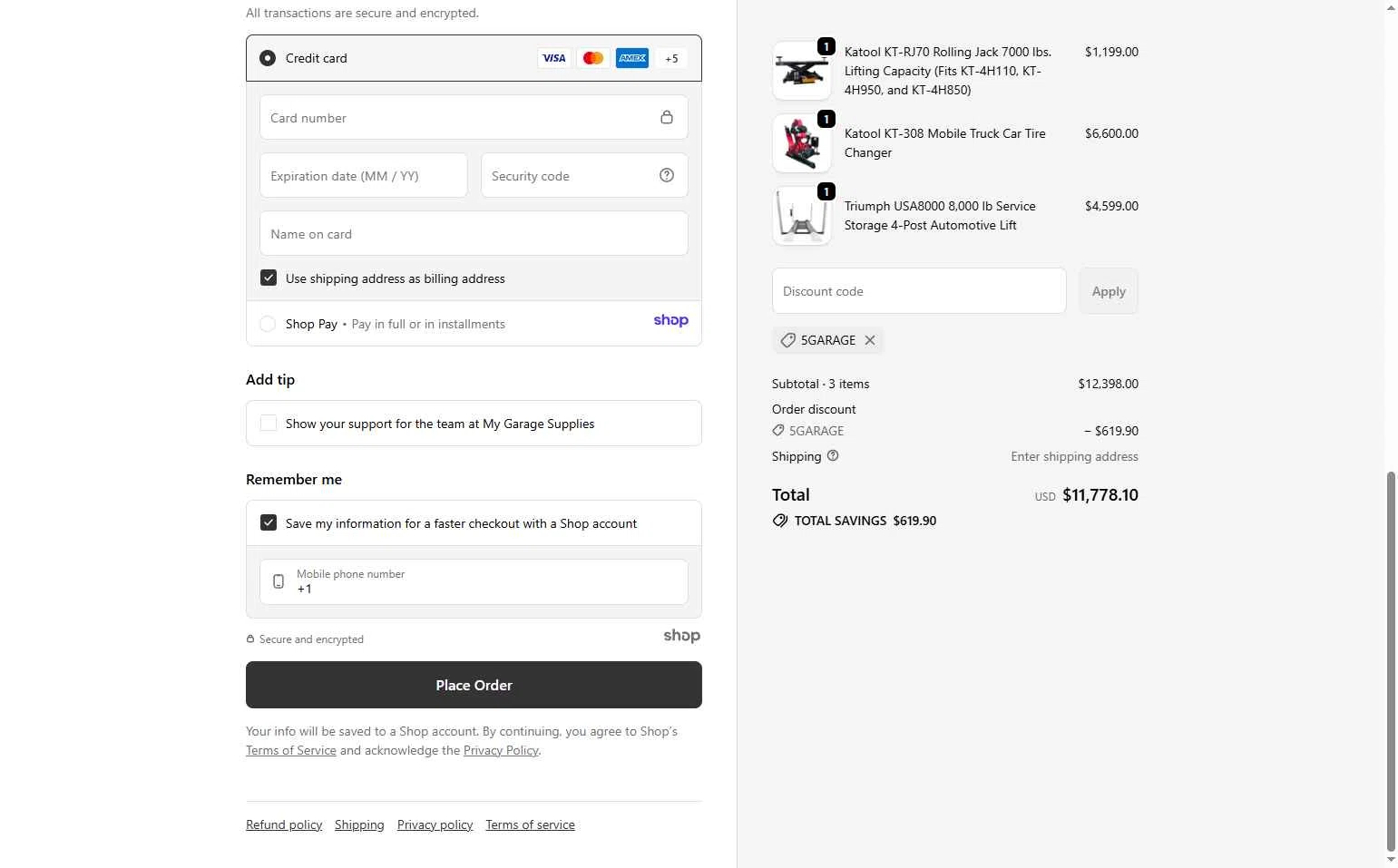The image size is (1398, 868).
Task: Select the Shop Pay payment option
Action: click(x=268, y=324)
